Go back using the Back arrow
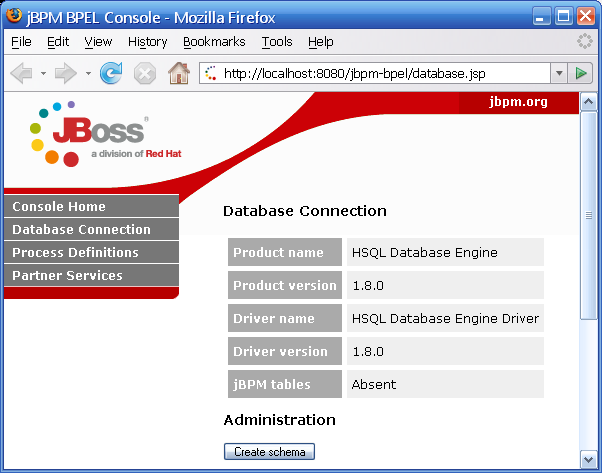The width and height of the screenshot is (602, 473). click(22, 73)
